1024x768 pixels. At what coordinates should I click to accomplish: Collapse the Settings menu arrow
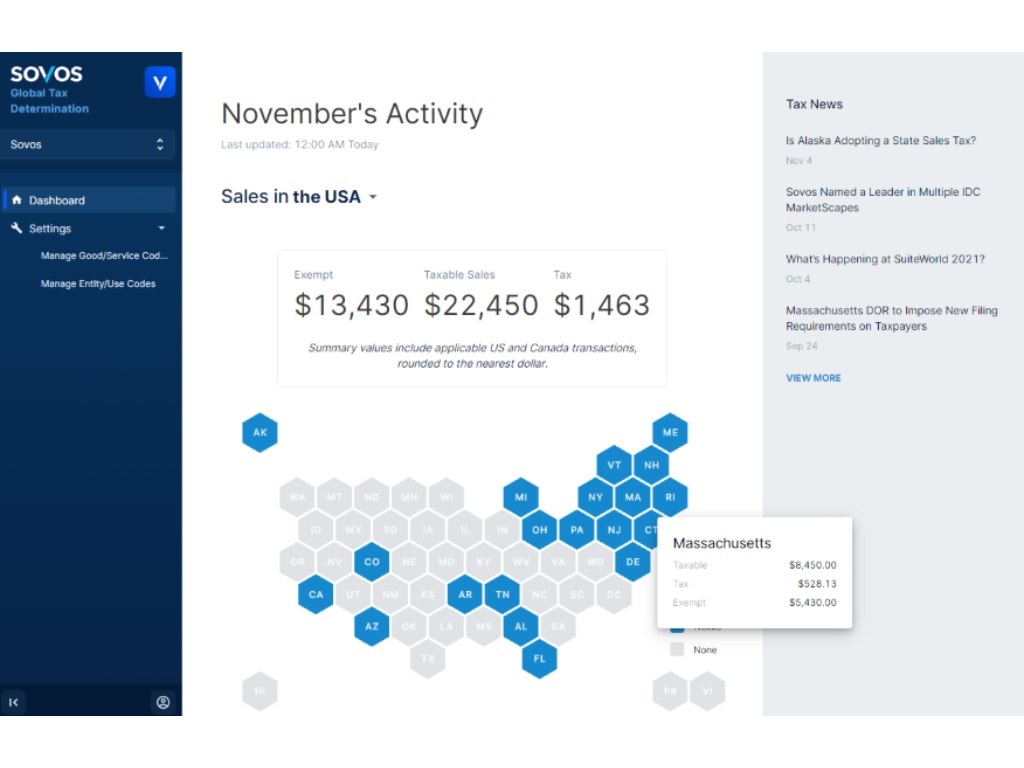tap(161, 228)
